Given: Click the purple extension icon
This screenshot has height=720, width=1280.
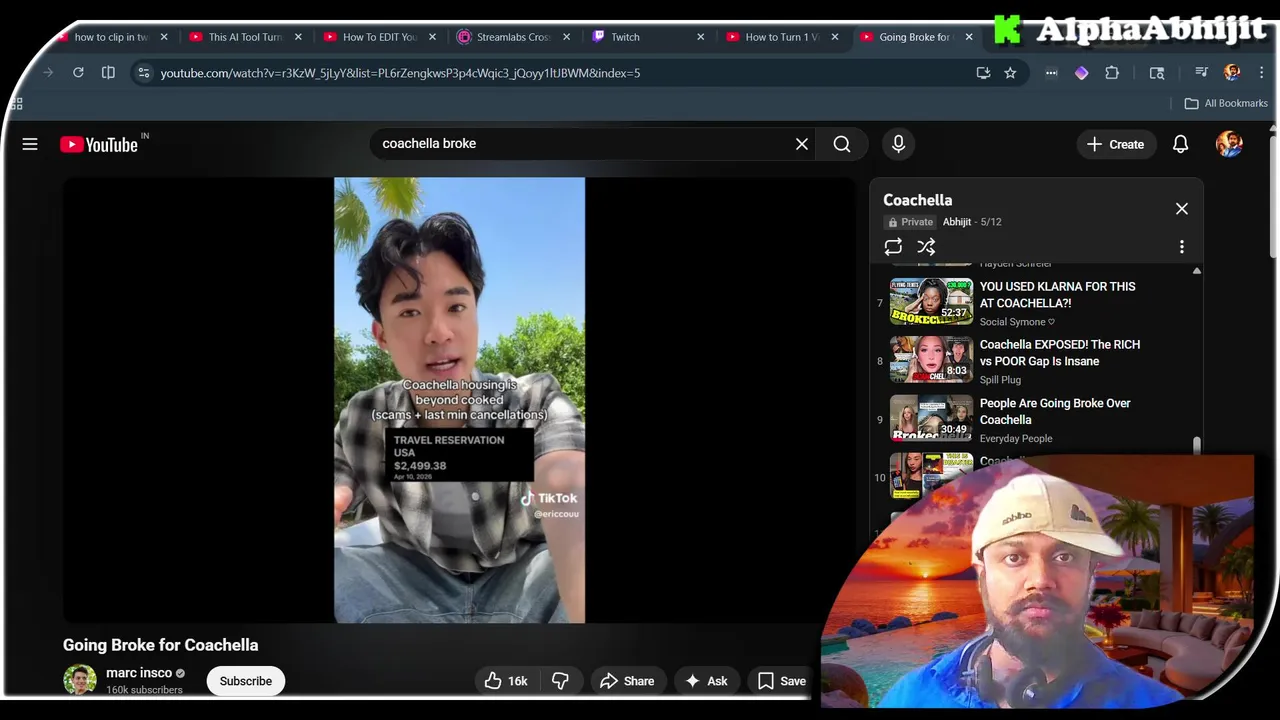Looking at the screenshot, I should click(x=1081, y=72).
